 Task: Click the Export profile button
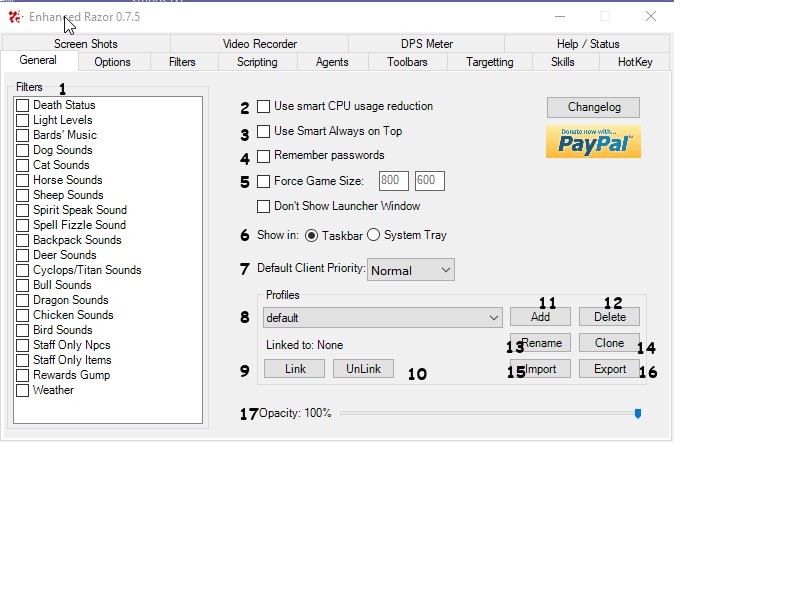click(609, 369)
